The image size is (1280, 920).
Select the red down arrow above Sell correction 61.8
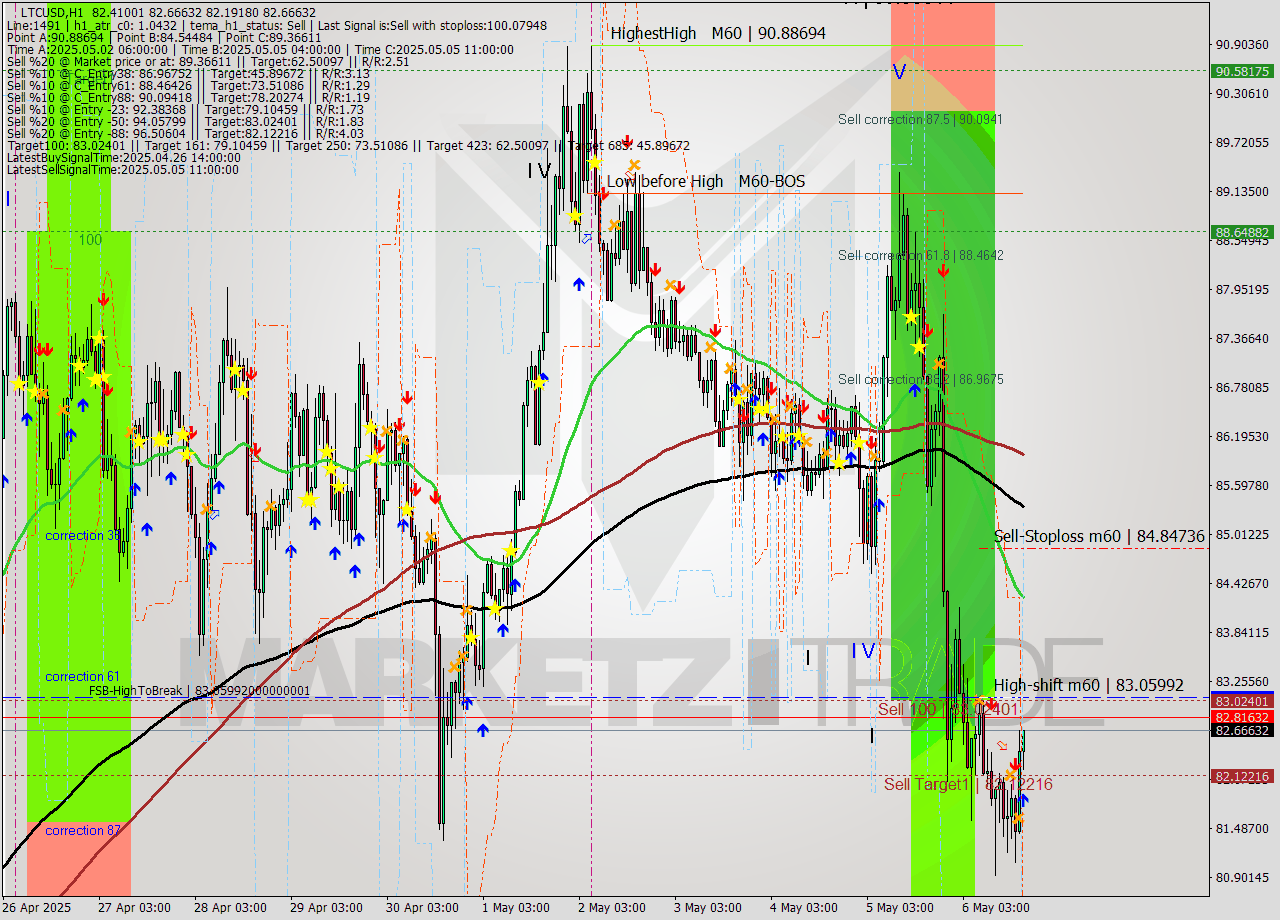944,270
